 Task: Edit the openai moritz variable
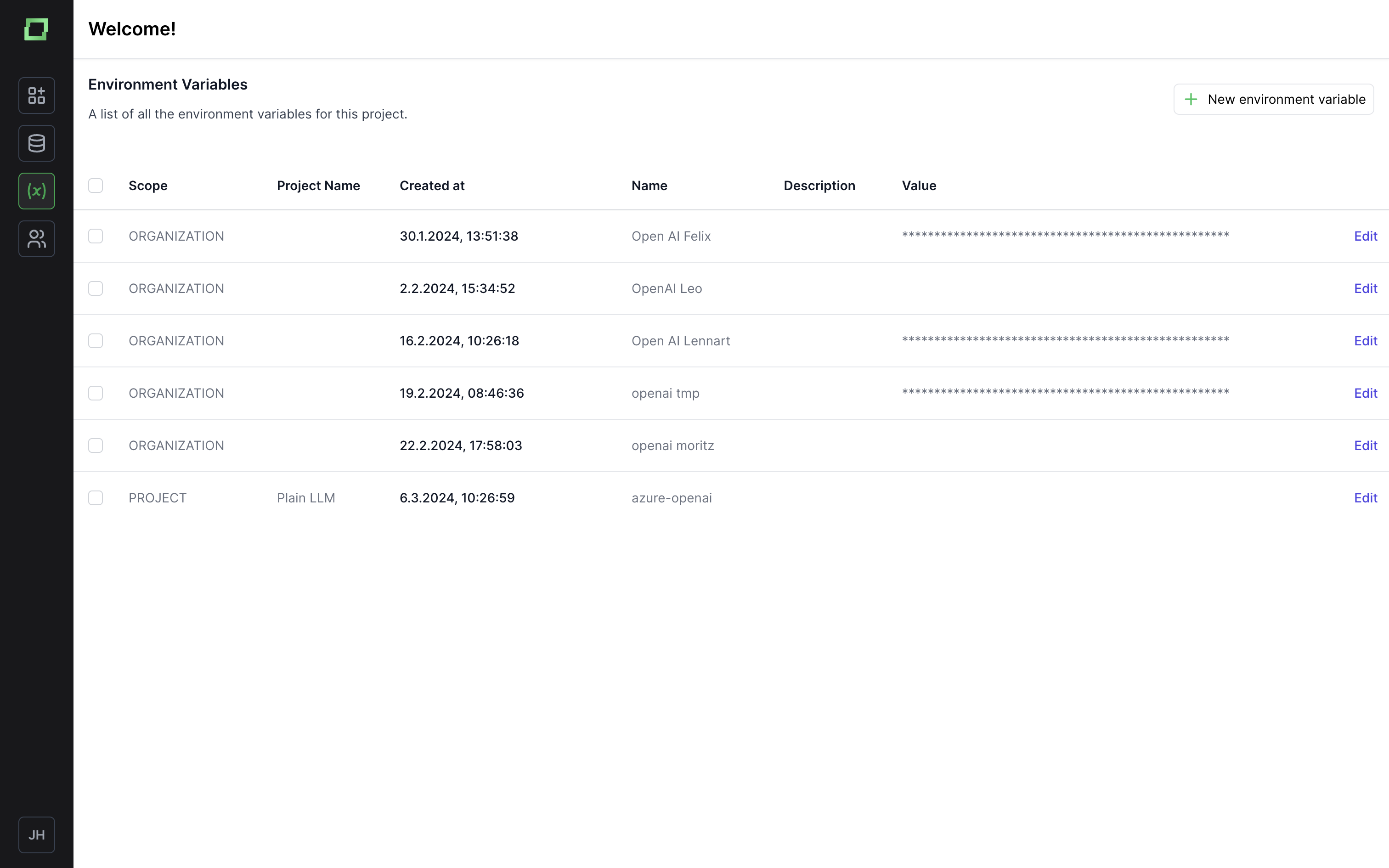[x=1366, y=445]
